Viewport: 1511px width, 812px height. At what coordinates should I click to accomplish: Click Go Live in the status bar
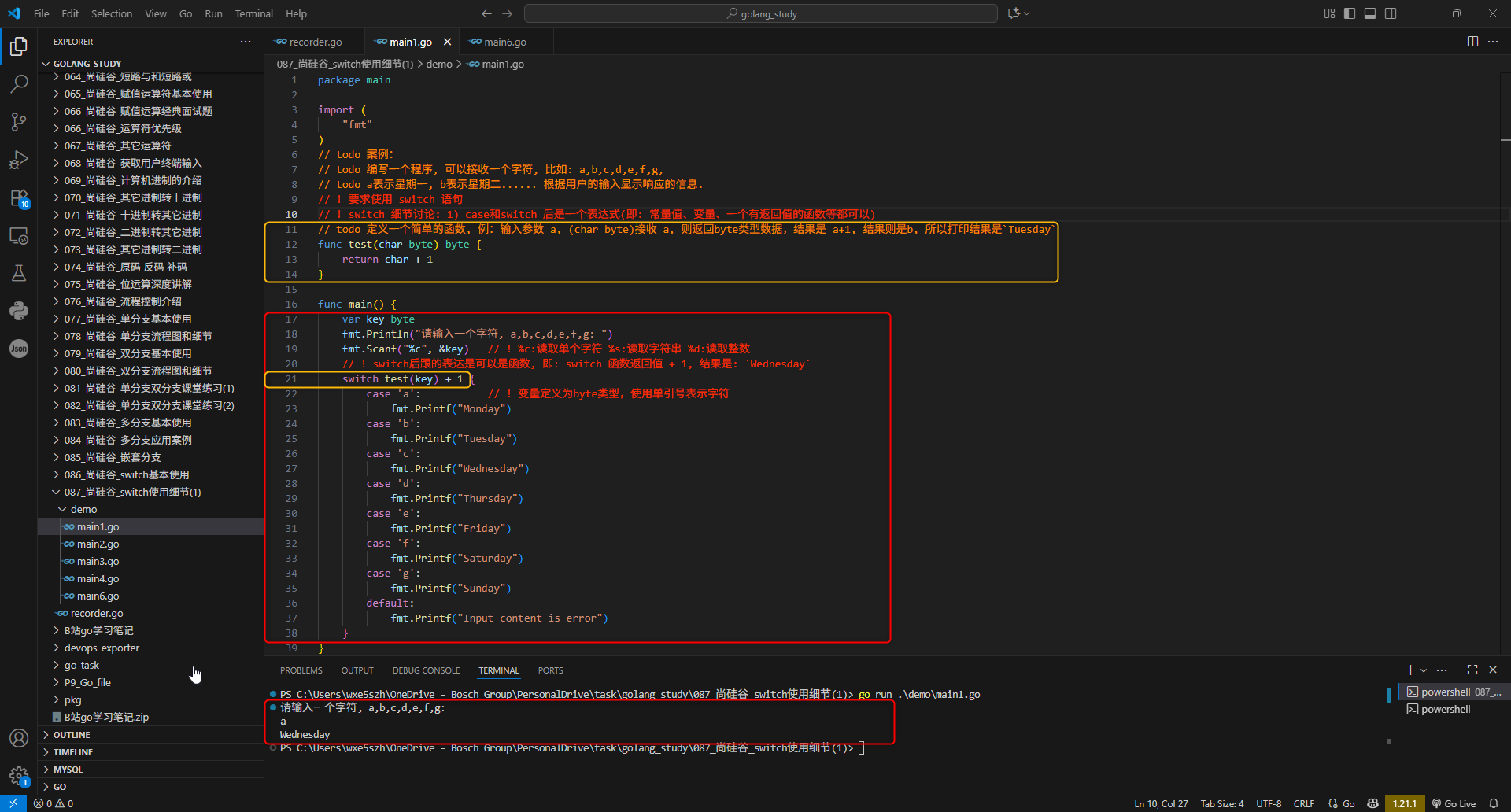[x=1454, y=804]
